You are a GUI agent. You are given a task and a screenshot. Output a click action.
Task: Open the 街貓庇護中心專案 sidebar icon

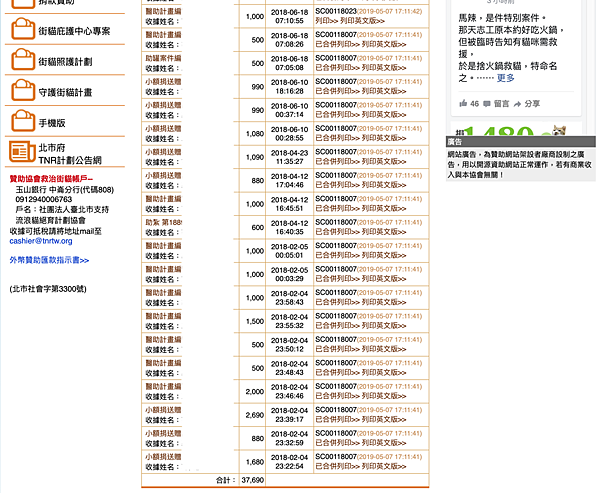pos(23,29)
